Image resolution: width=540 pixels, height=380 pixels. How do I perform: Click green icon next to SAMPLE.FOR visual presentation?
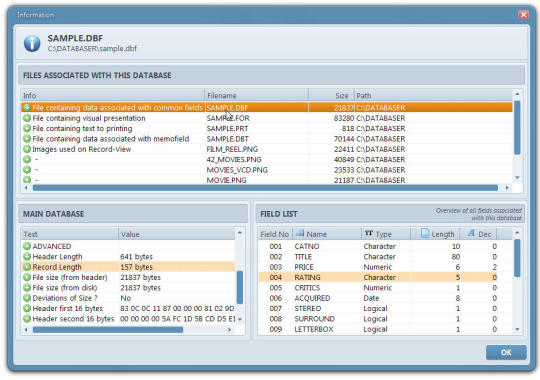pos(27,118)
